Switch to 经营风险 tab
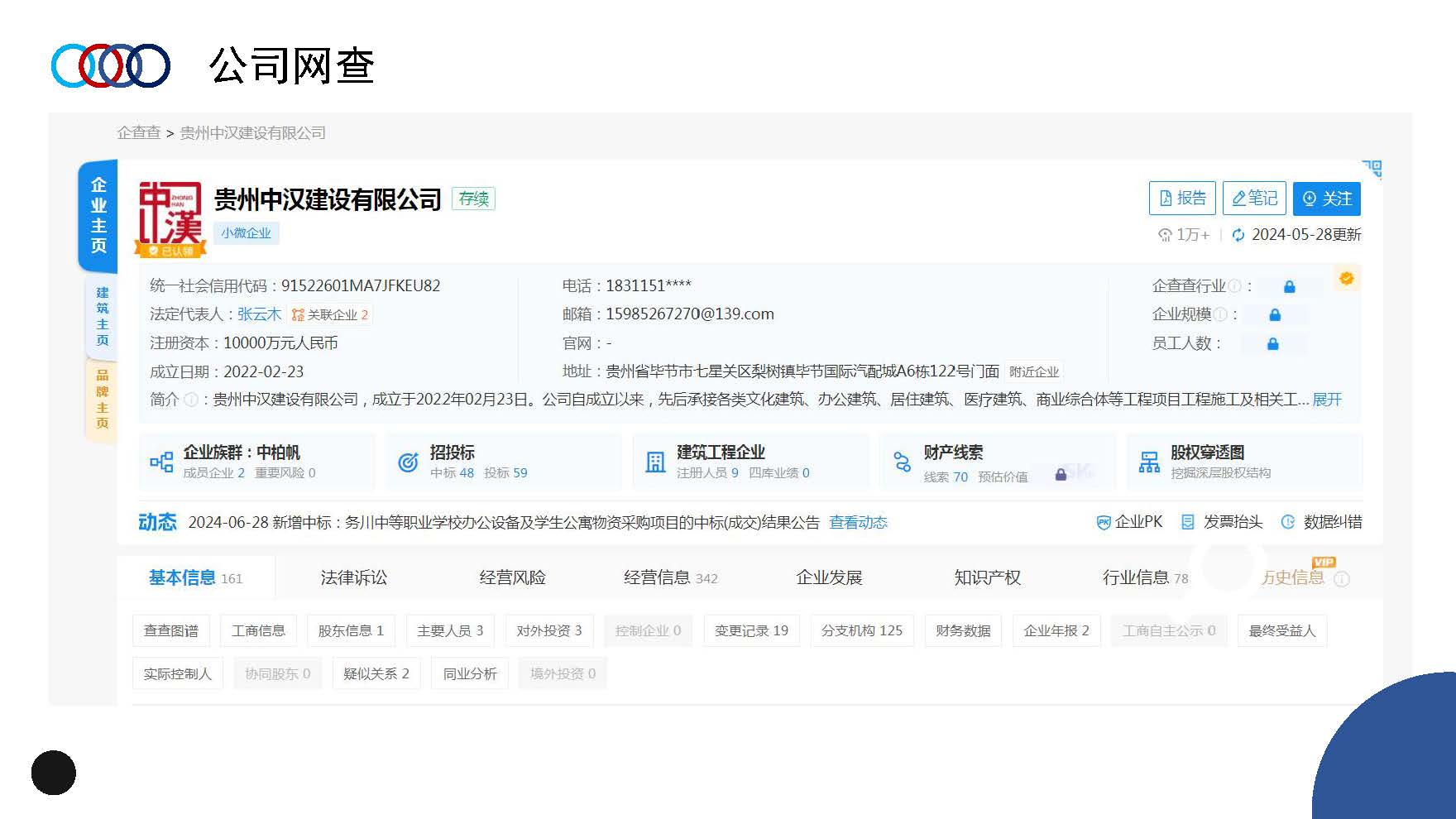 click(512, 577)
